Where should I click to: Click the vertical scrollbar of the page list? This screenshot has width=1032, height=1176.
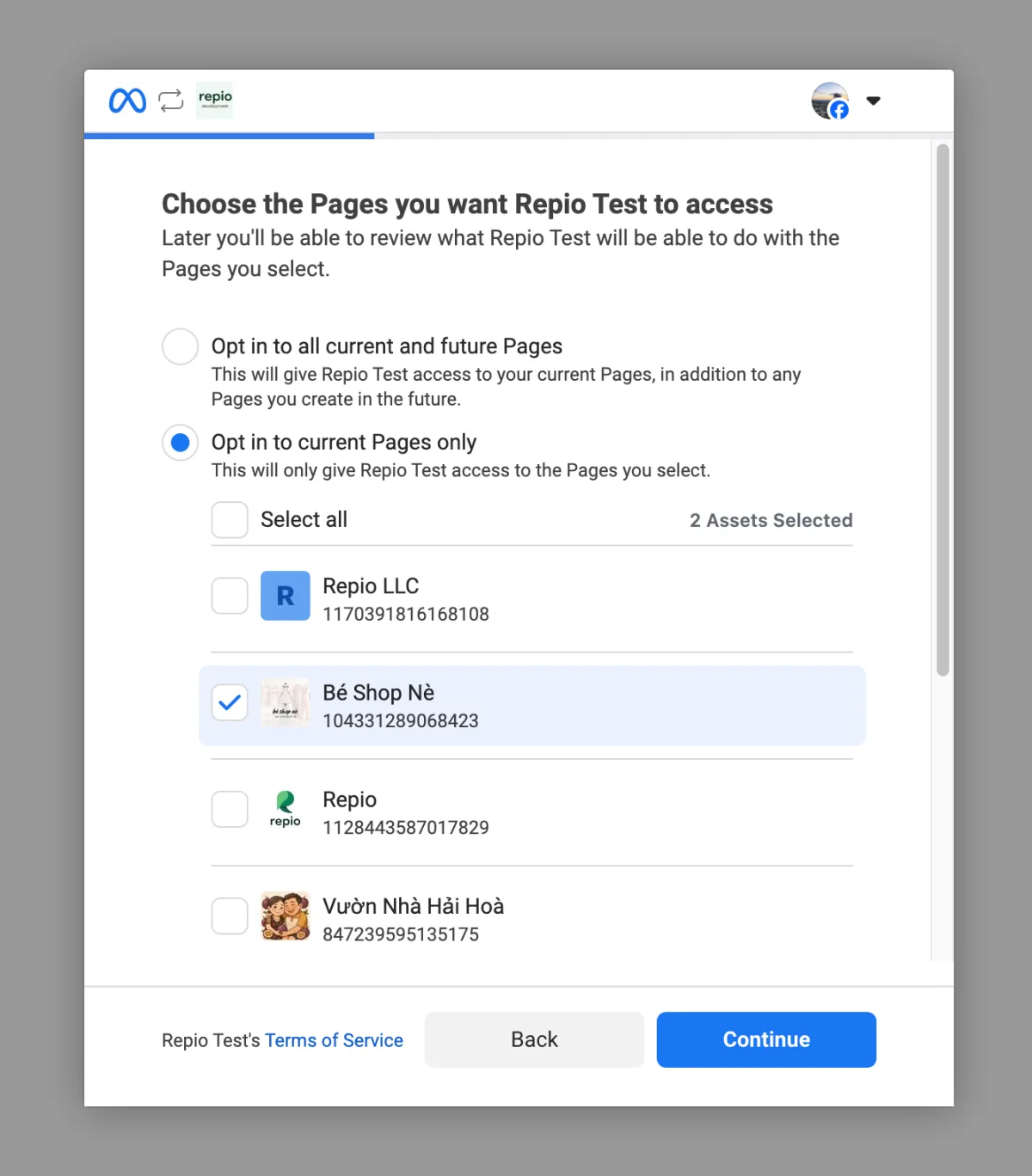(943, 410)
